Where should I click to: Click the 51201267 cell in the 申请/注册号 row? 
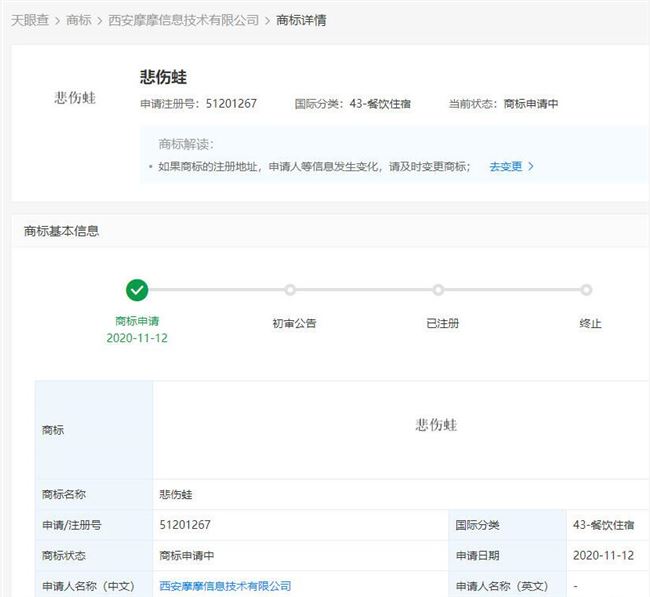[x=301, y=525]
